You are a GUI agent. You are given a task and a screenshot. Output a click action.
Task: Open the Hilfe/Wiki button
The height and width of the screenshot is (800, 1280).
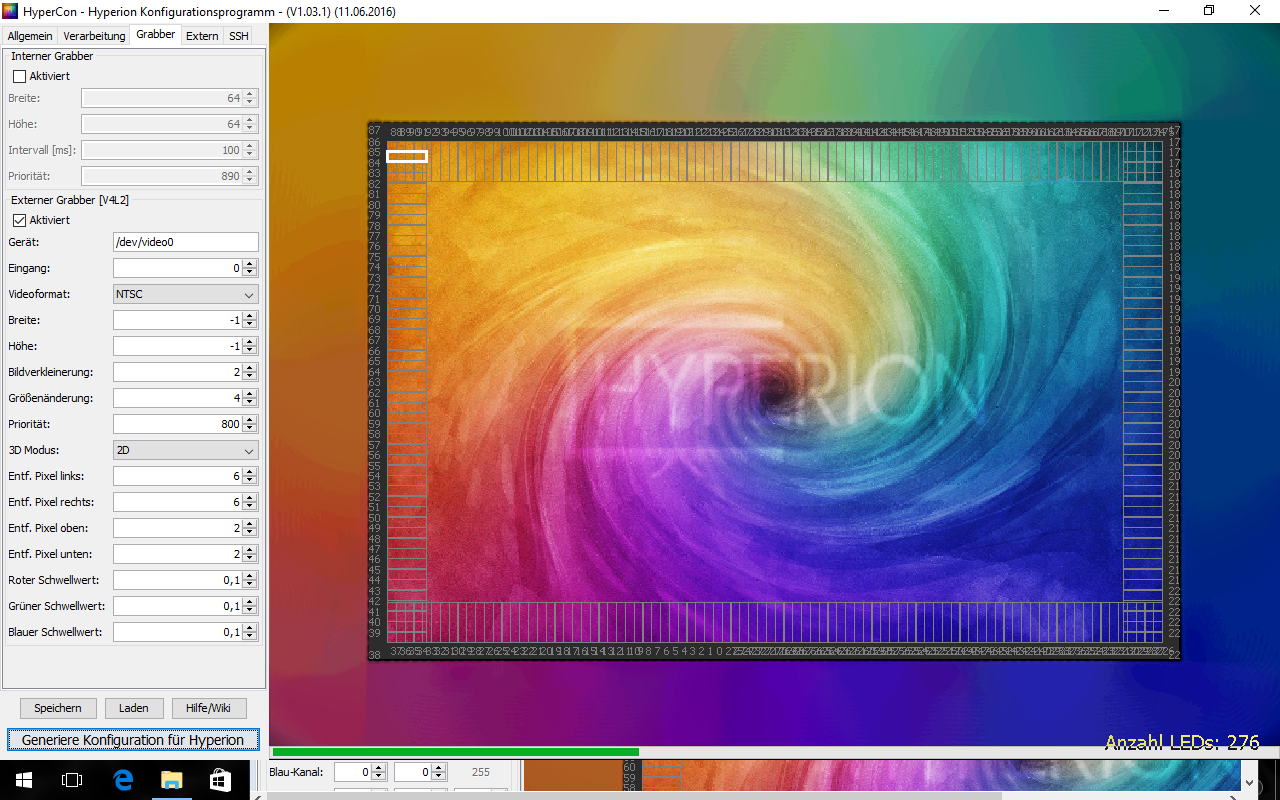coord(208,708)
